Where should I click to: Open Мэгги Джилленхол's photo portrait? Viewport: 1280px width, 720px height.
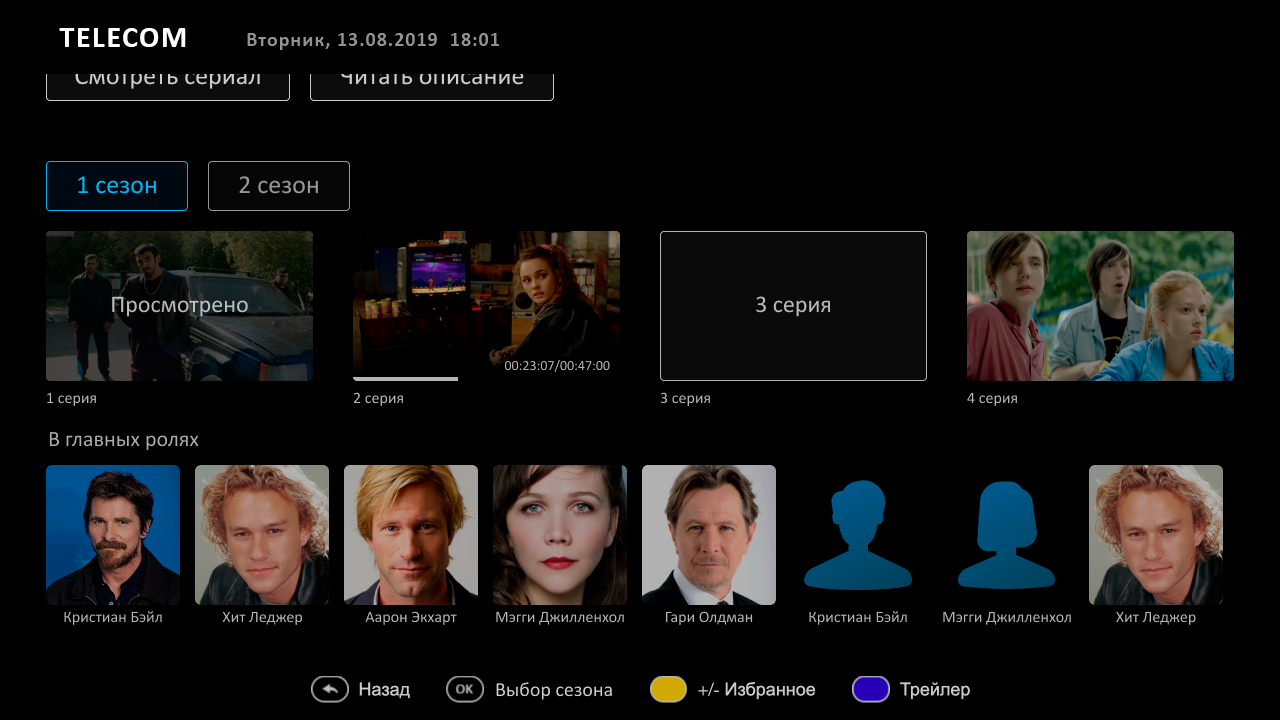coord(560,535)
